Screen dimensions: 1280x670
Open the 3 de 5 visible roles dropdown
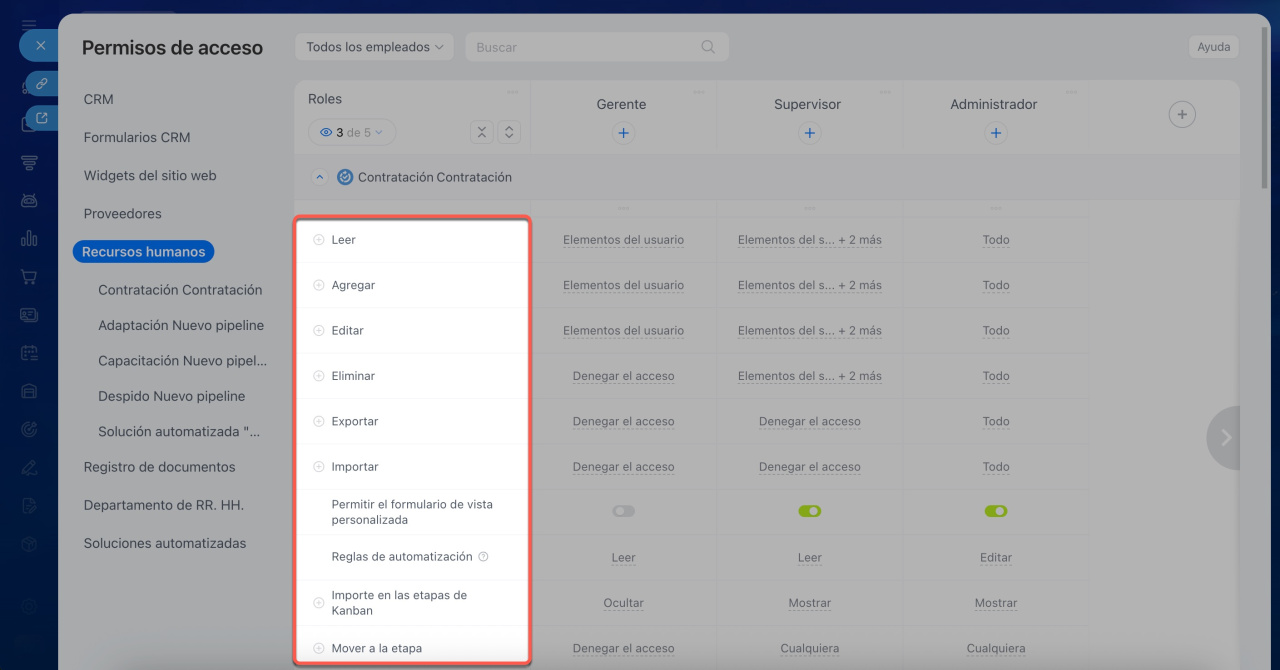352,132
